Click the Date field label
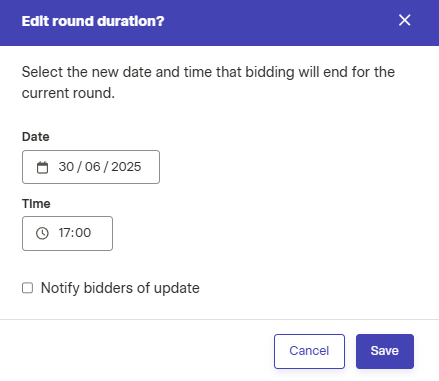This screenshot has width=439, height=381. tap(36, 137)
